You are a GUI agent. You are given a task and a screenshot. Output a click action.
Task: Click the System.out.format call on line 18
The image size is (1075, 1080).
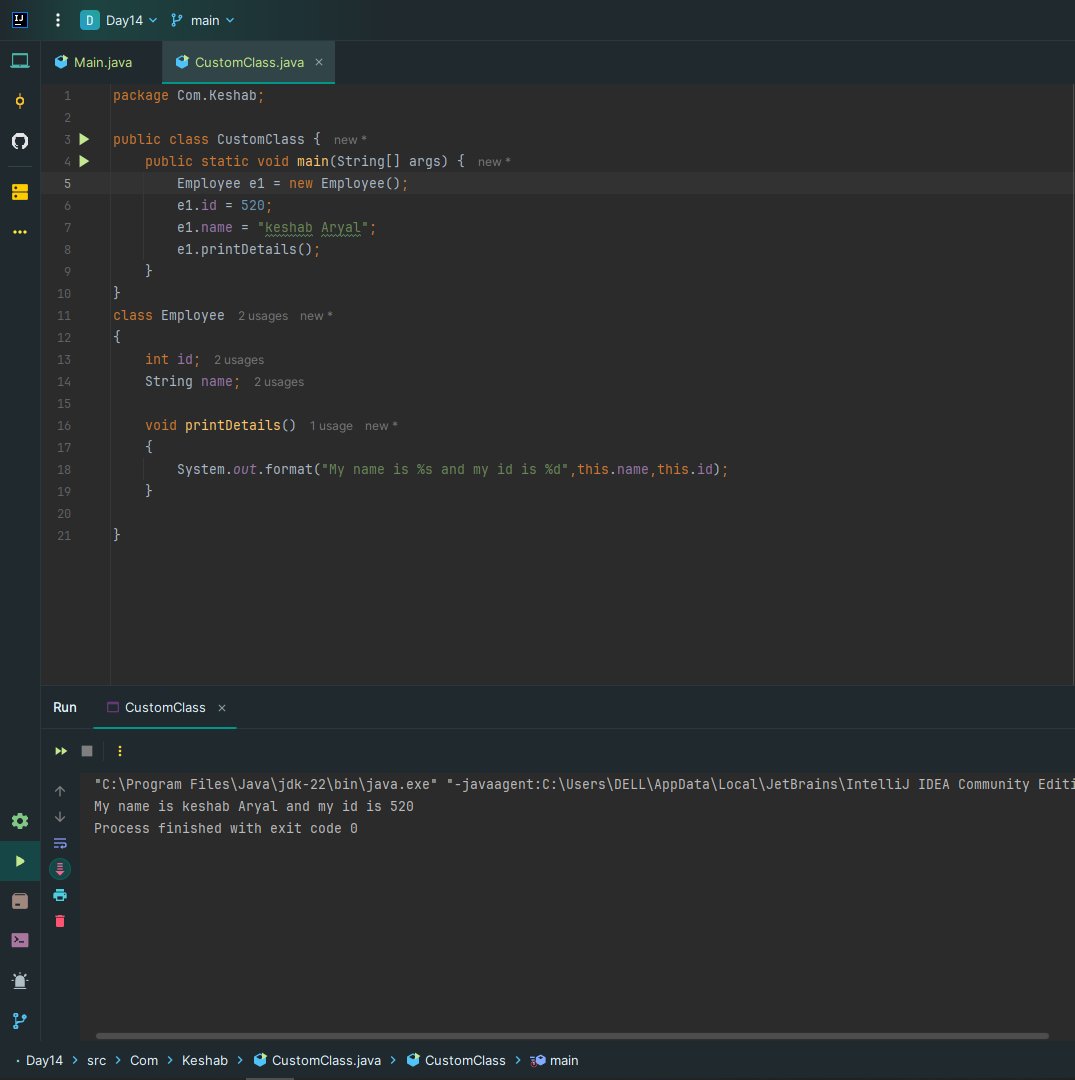452,470
